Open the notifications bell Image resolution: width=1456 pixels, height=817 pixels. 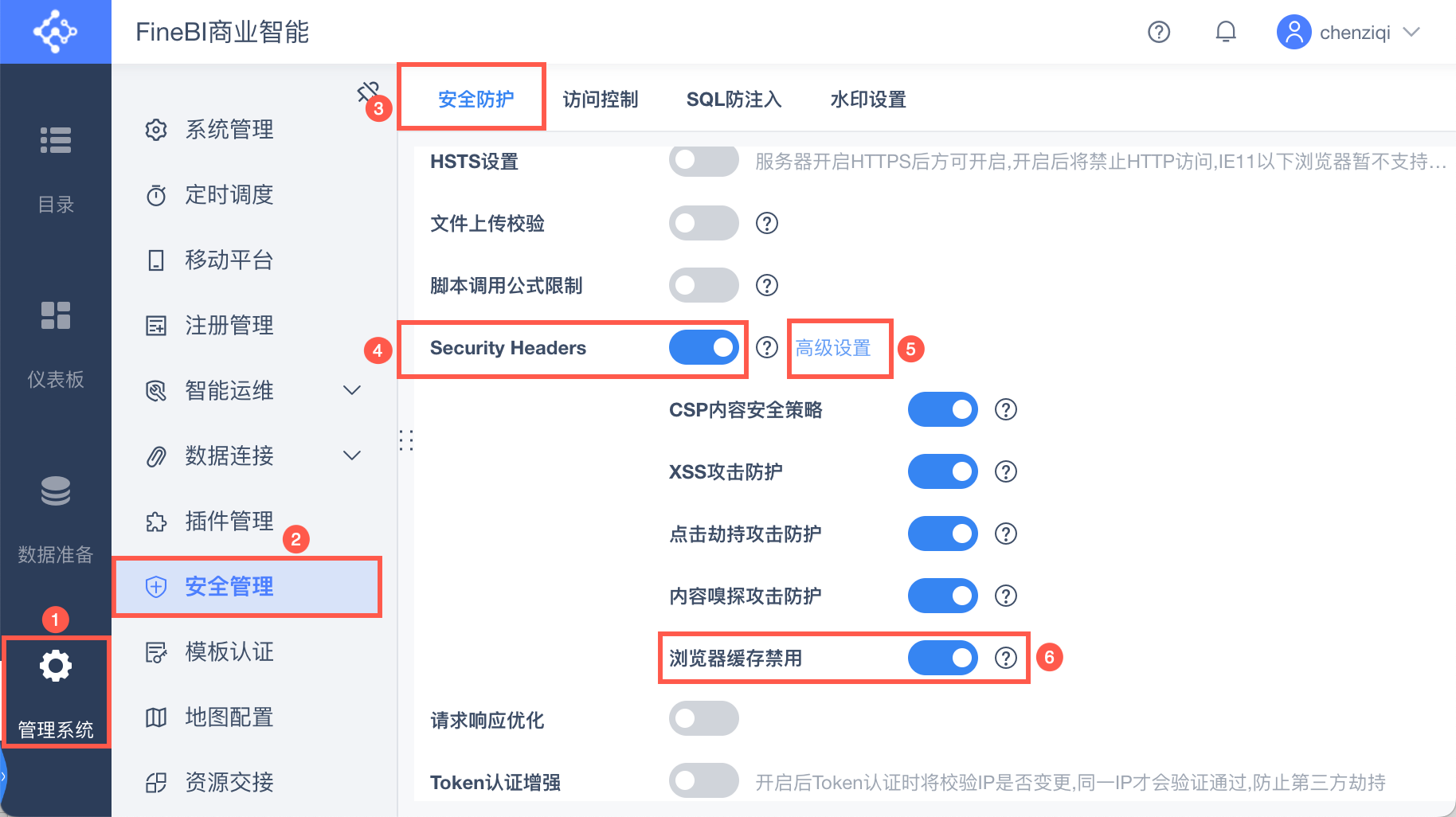(x=1226, y=32)
